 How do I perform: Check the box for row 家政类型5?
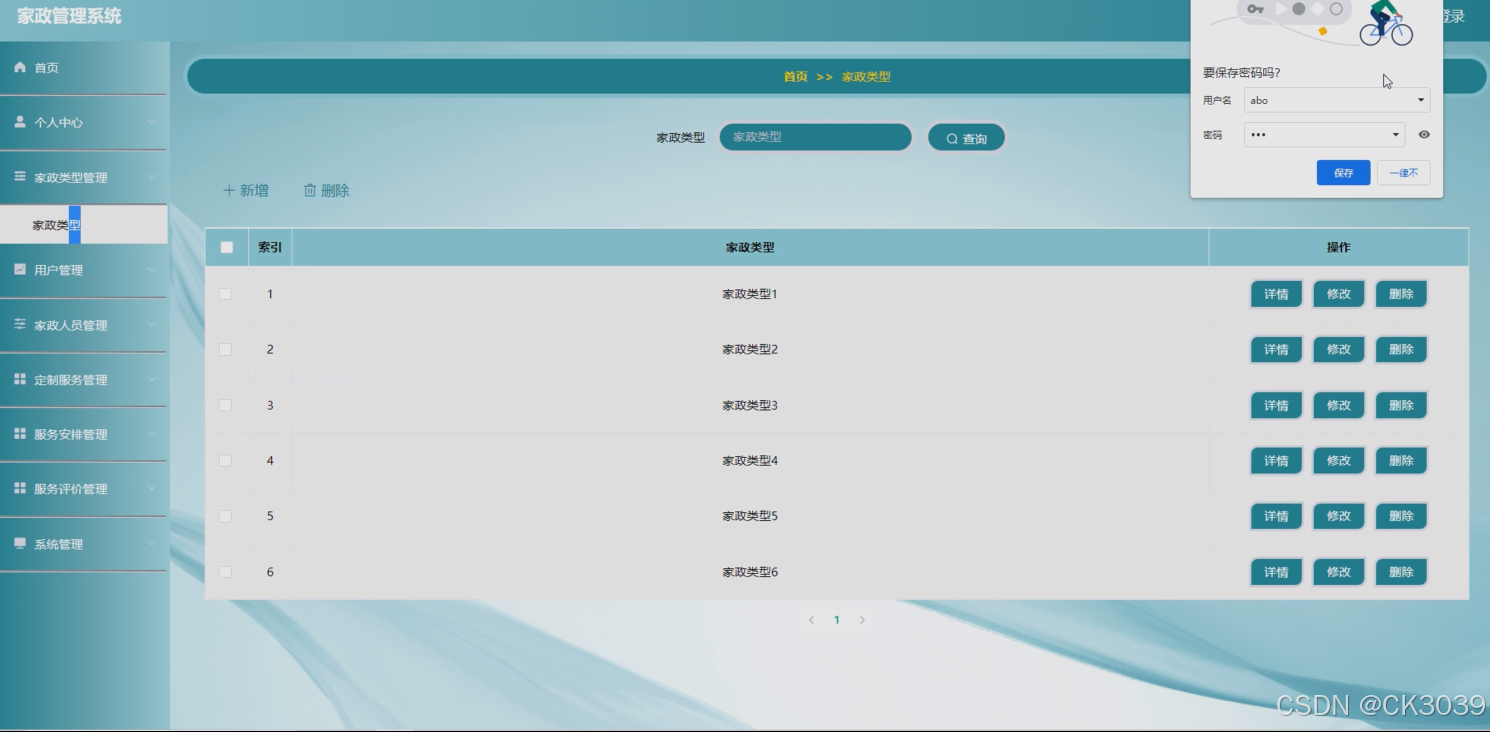[225, 516]
